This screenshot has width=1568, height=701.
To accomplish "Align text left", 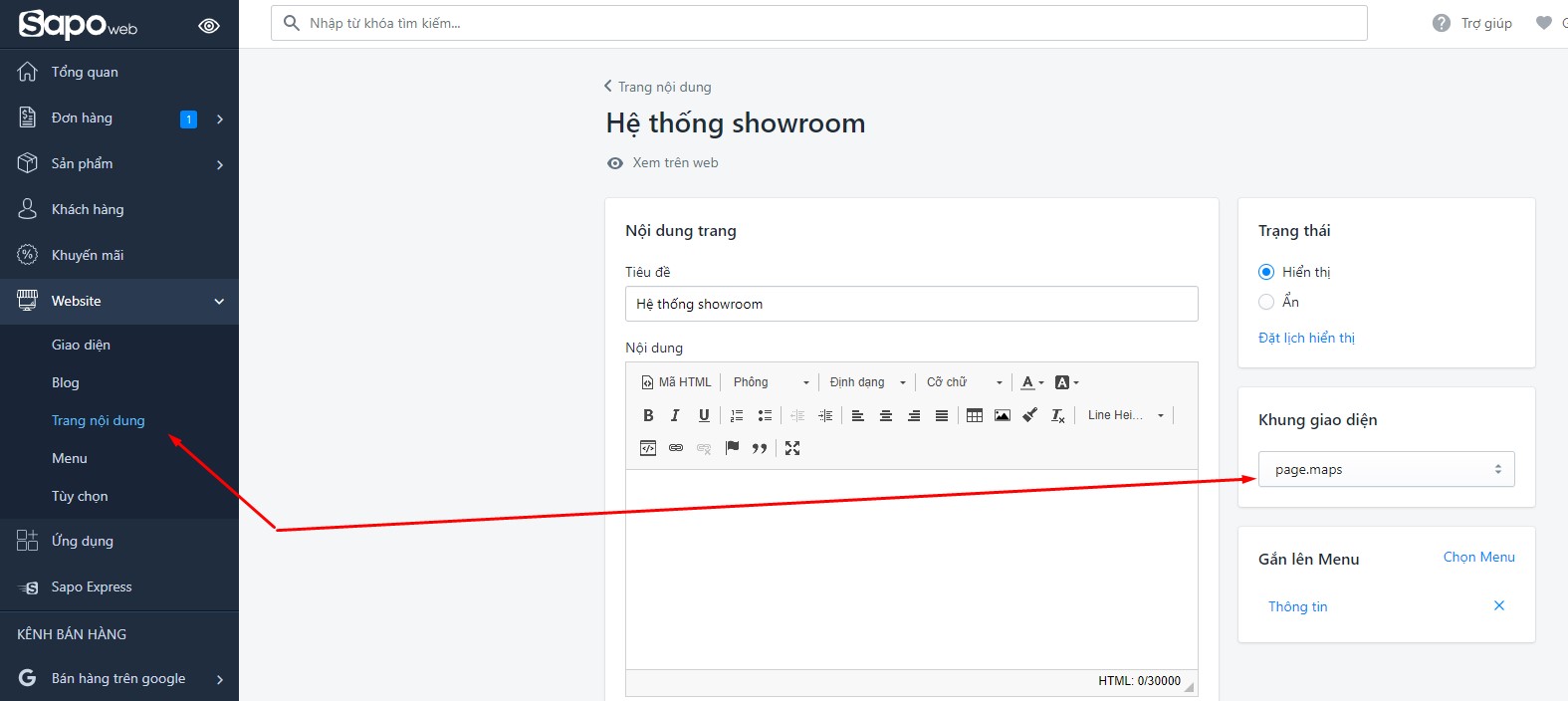I will pyautogui.click(x=858, y=415).
